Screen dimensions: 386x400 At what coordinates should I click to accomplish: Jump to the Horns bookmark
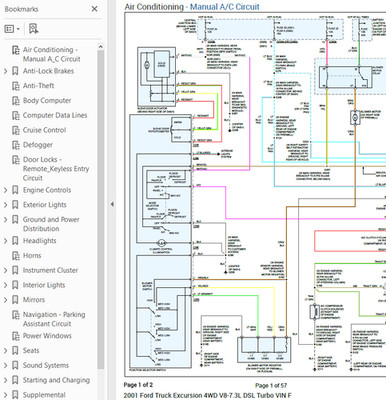tap(32, 256)
